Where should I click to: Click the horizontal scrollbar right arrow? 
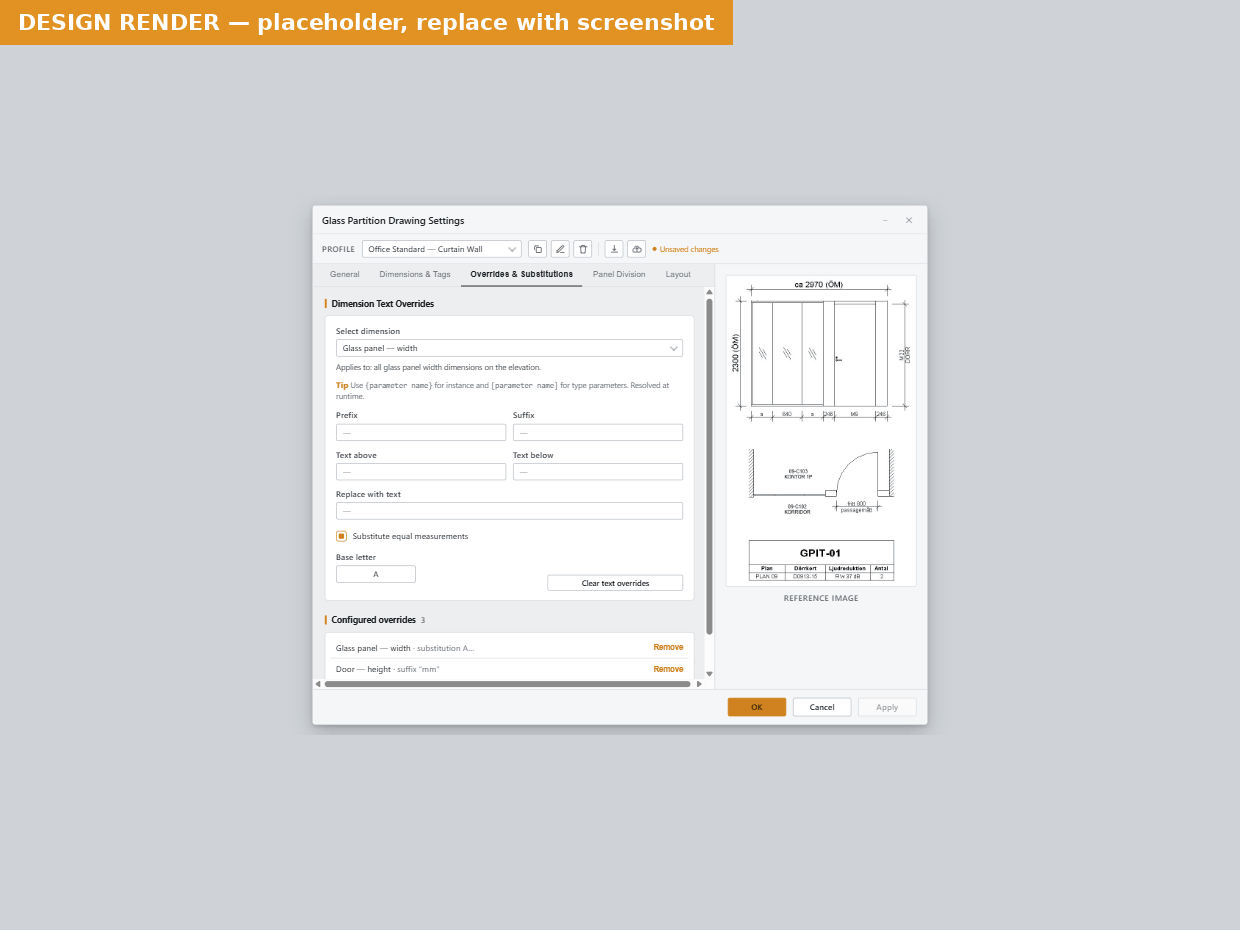[x=699, y=684]
